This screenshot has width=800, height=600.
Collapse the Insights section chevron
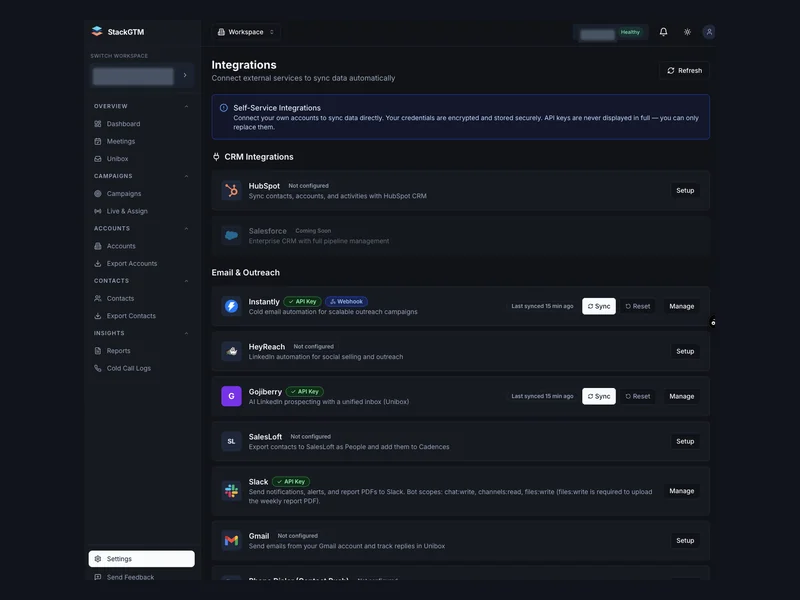pyautogui.click(x=186, y=333)
